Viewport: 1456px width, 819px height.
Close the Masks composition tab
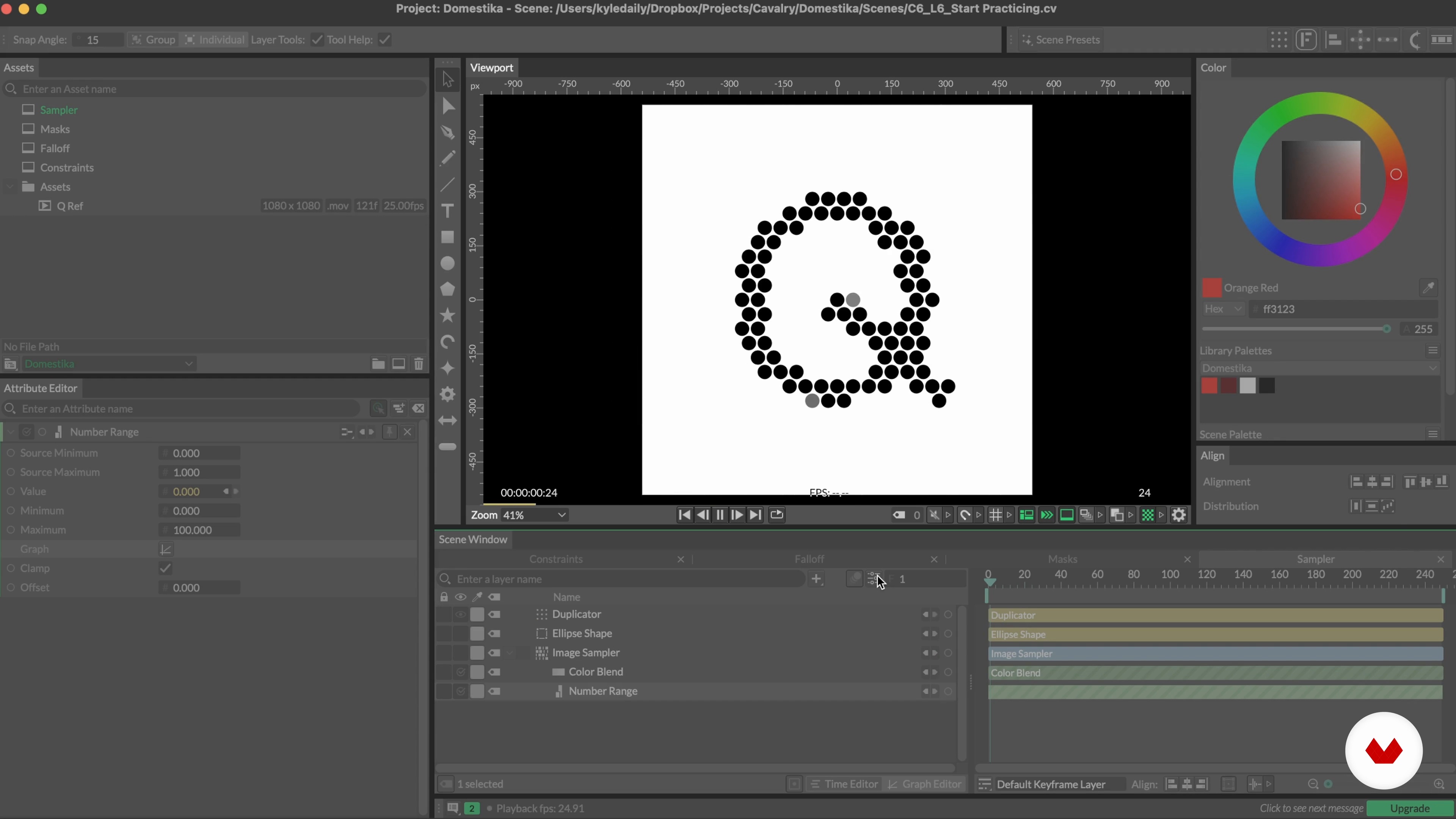point(1187,559)
